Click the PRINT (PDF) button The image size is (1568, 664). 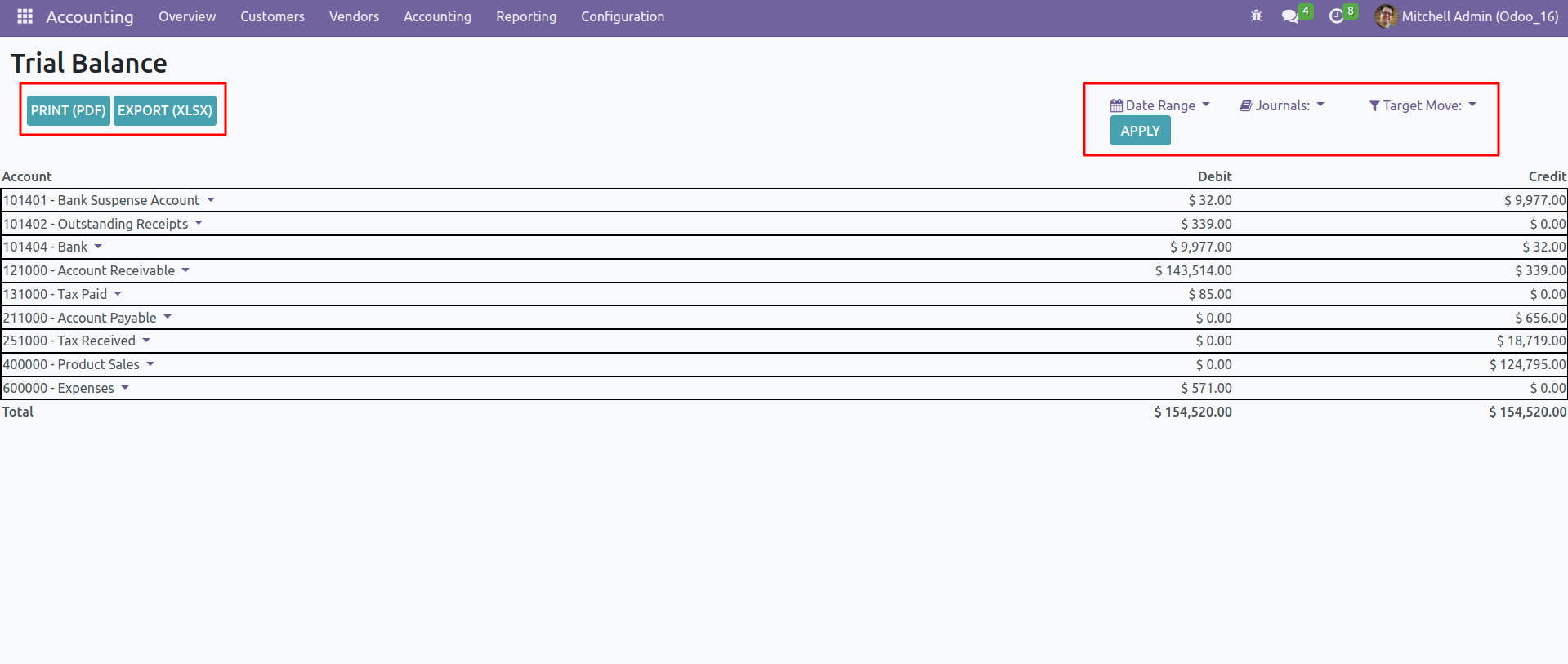point(69,110)
